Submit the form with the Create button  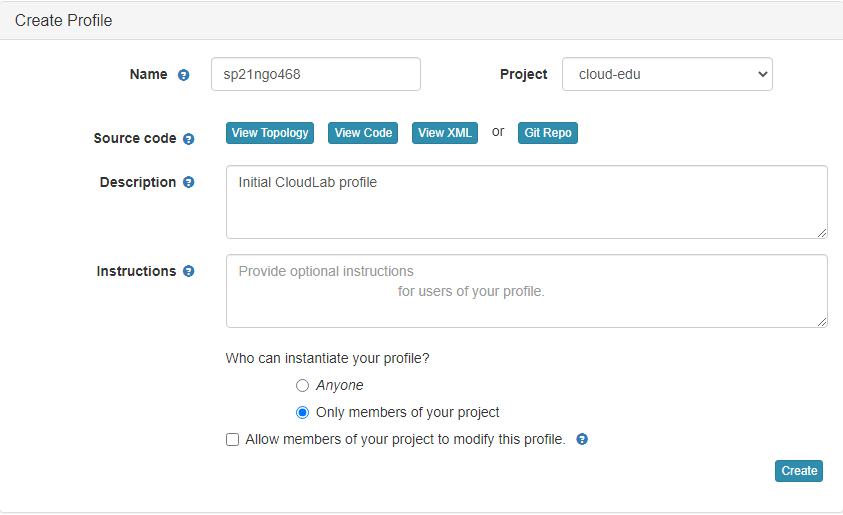[799, 471]
